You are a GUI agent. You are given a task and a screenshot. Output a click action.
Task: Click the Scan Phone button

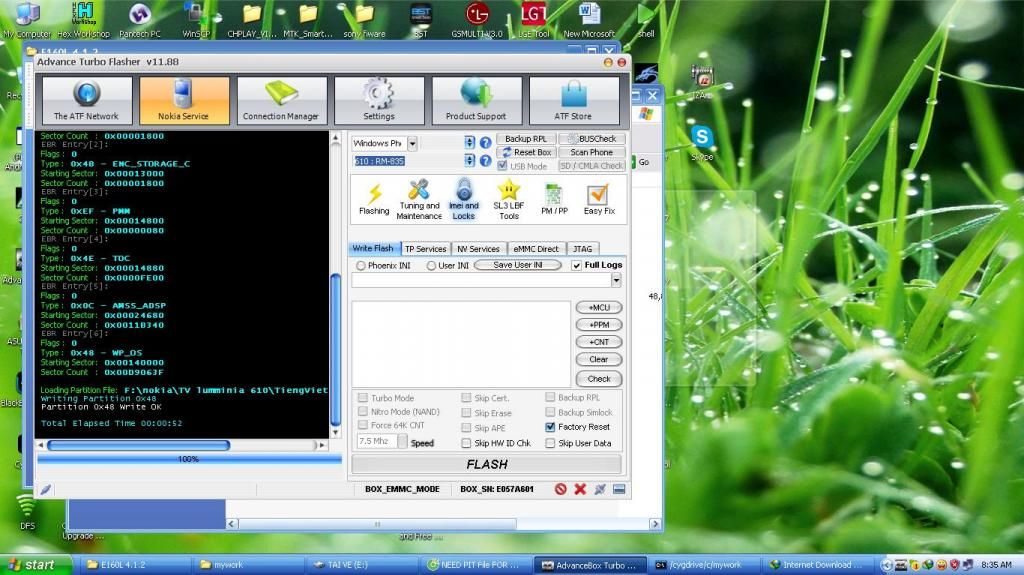592,152
